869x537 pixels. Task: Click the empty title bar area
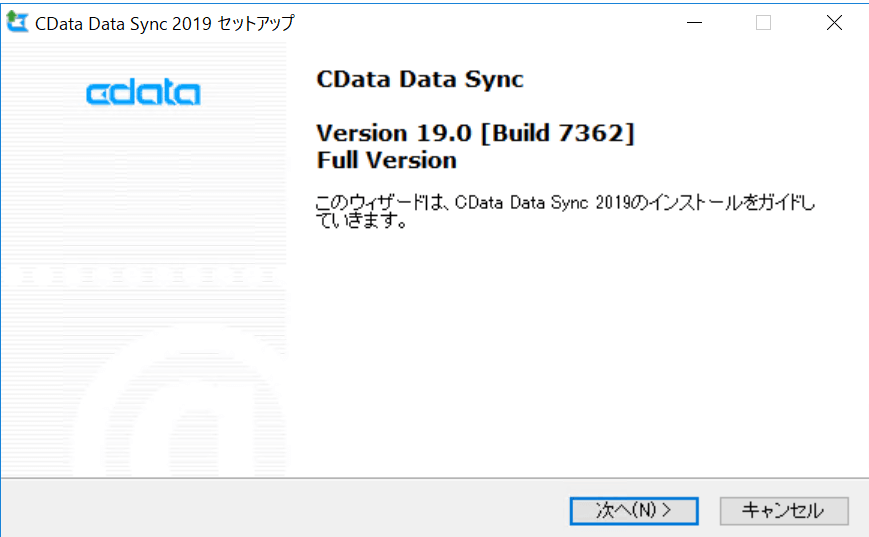click(480, 23)
